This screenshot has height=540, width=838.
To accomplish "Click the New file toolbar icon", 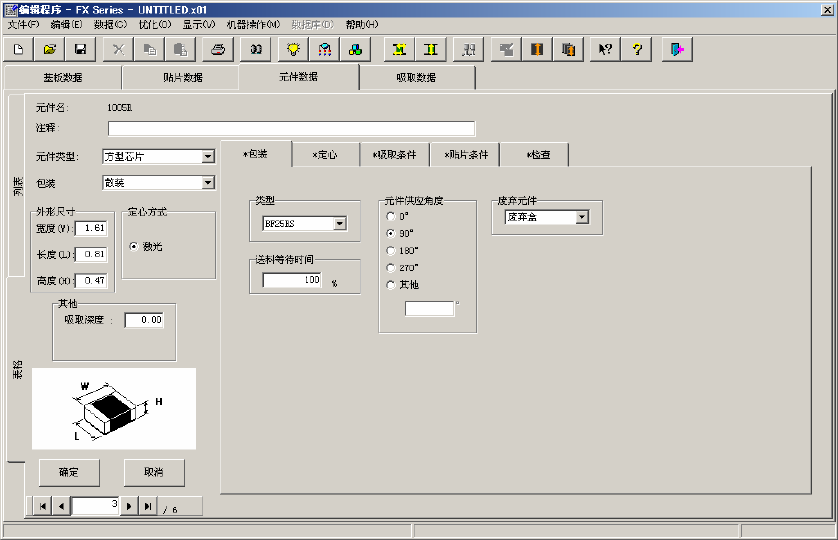I will tap(18, 48).
